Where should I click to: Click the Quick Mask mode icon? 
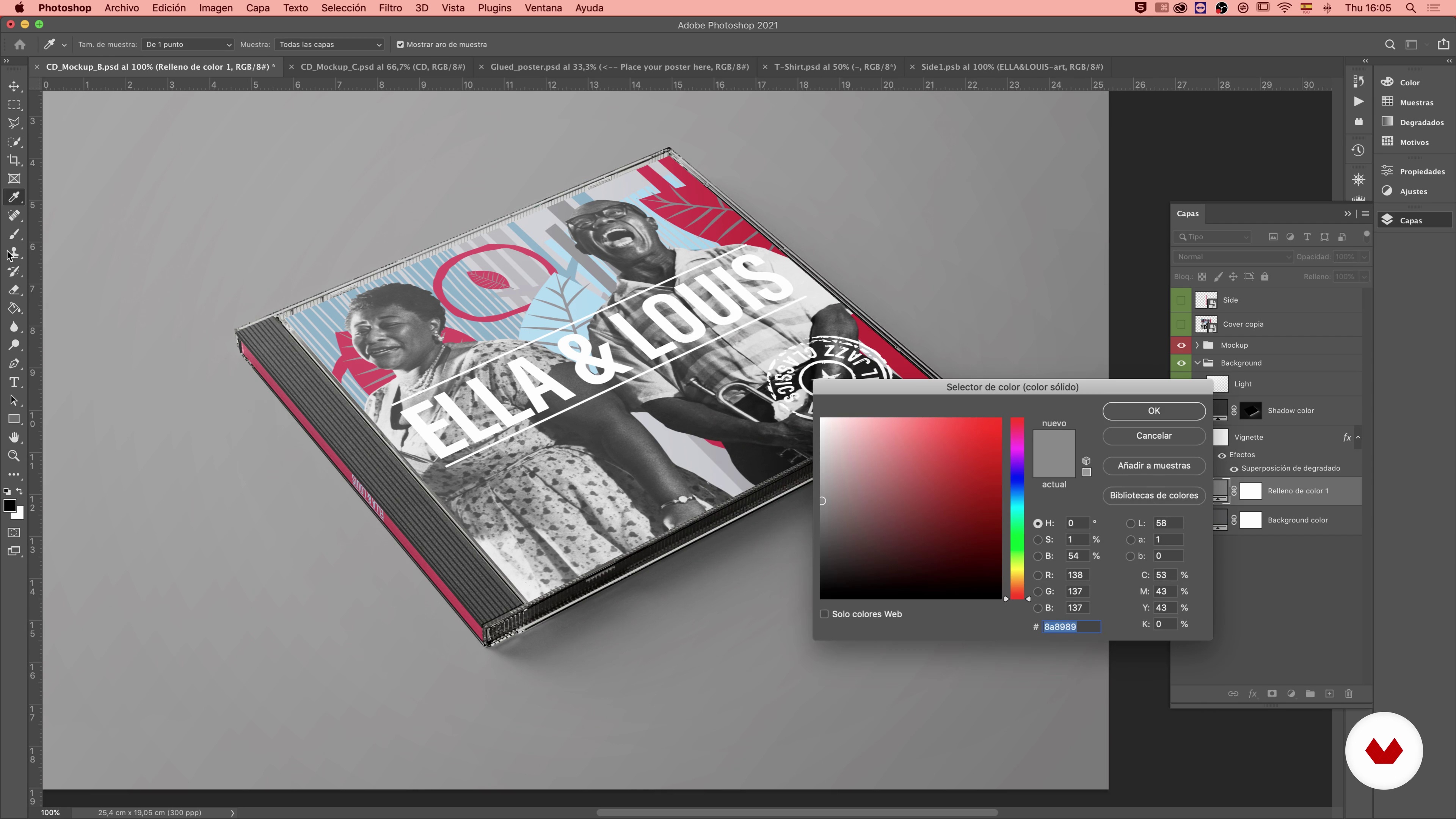(14, 533)
